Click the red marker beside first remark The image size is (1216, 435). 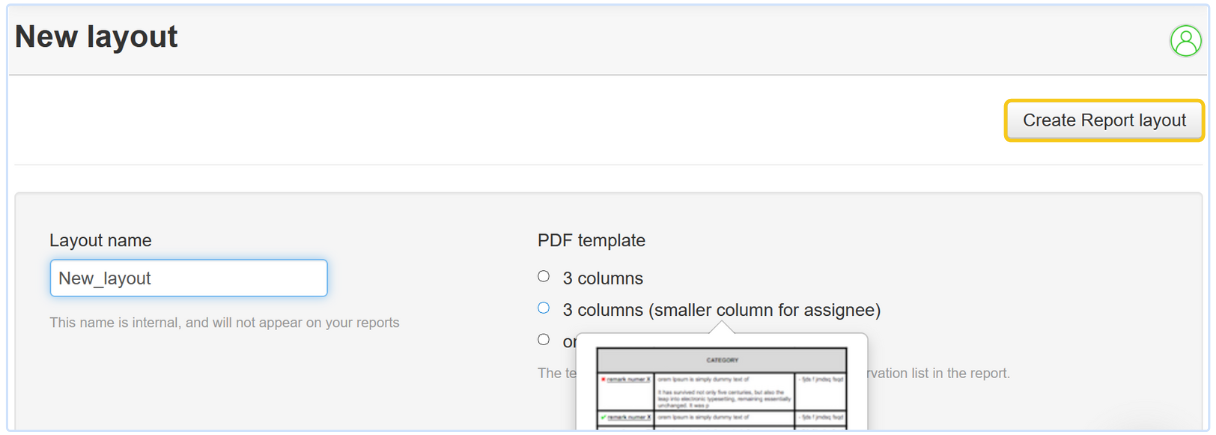tap(602, 380)
